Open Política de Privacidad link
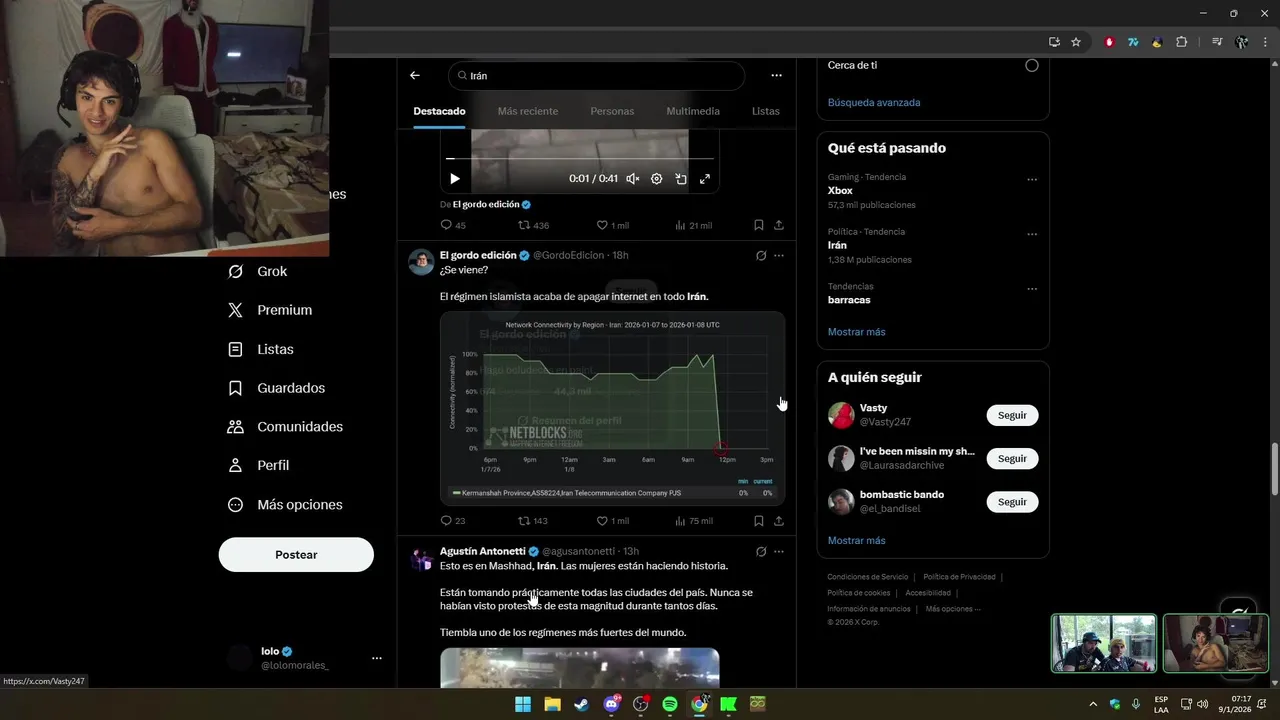 [959, 577]
